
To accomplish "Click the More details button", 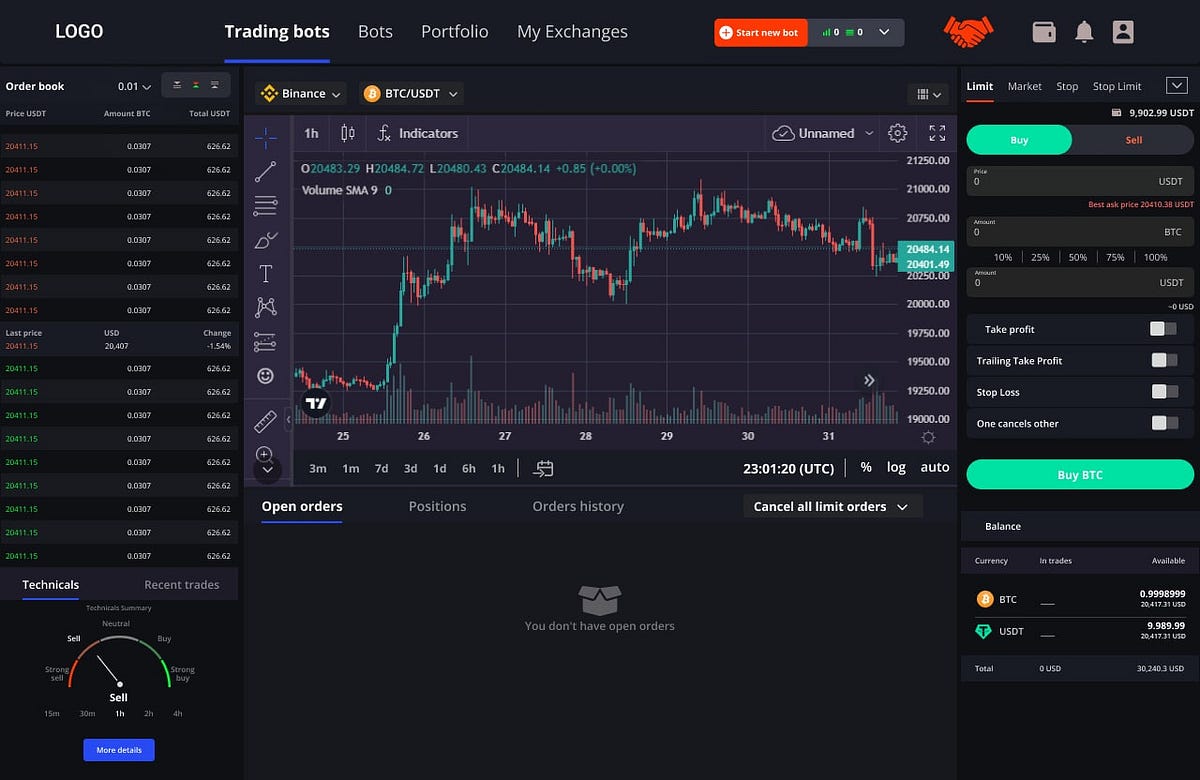I will coord(119,749).
